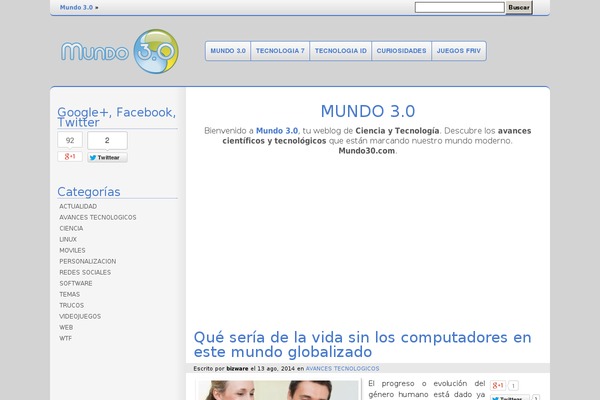Click the Mundo30.com bold text

coord(367,151)
